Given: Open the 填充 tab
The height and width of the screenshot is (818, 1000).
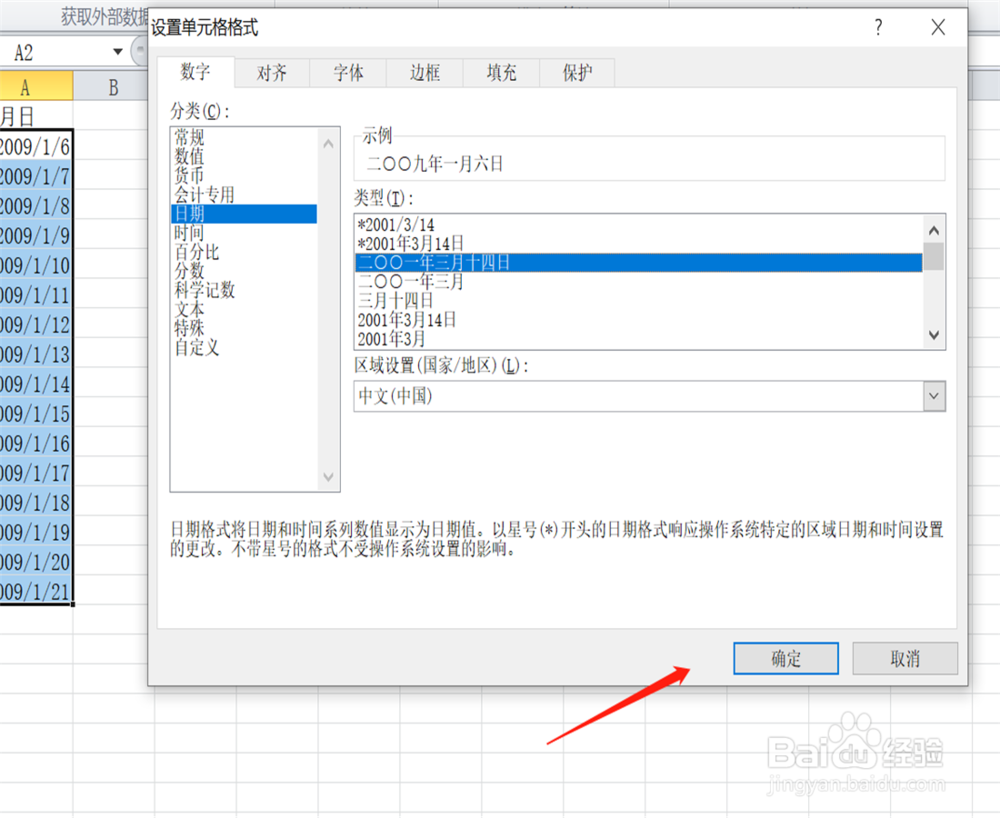Looking at the screenshot, I should [501, 73].
